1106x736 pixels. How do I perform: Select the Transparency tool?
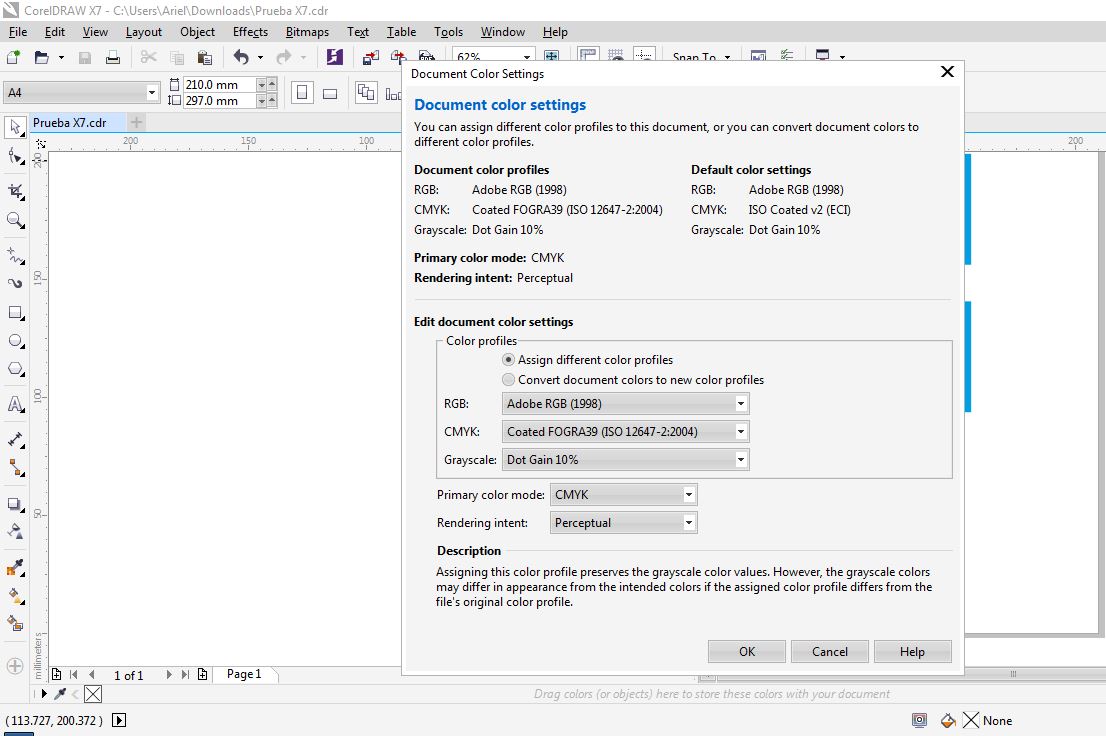15,532
